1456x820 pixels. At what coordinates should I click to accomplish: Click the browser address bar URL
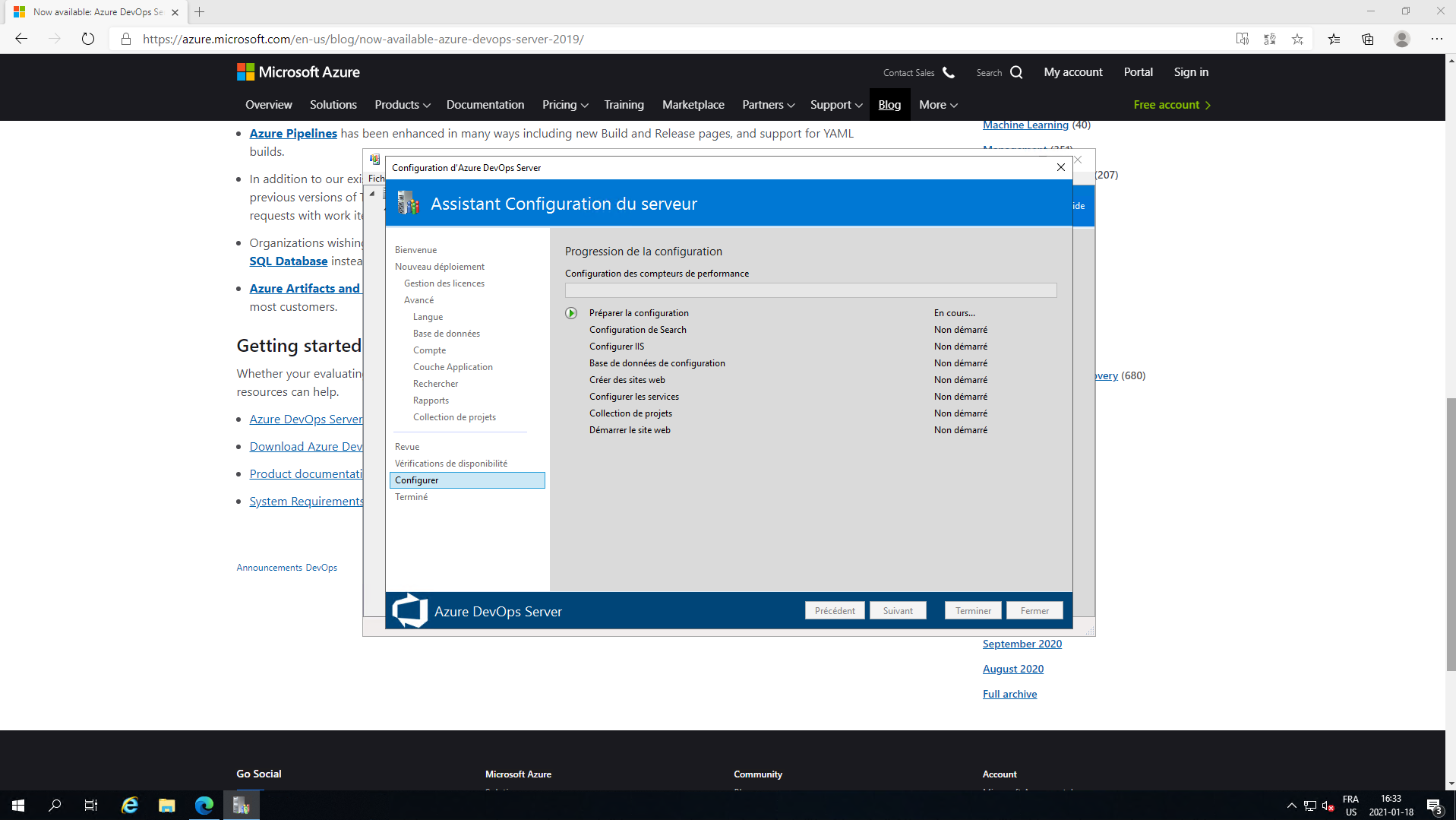click(x=363, y=39)
